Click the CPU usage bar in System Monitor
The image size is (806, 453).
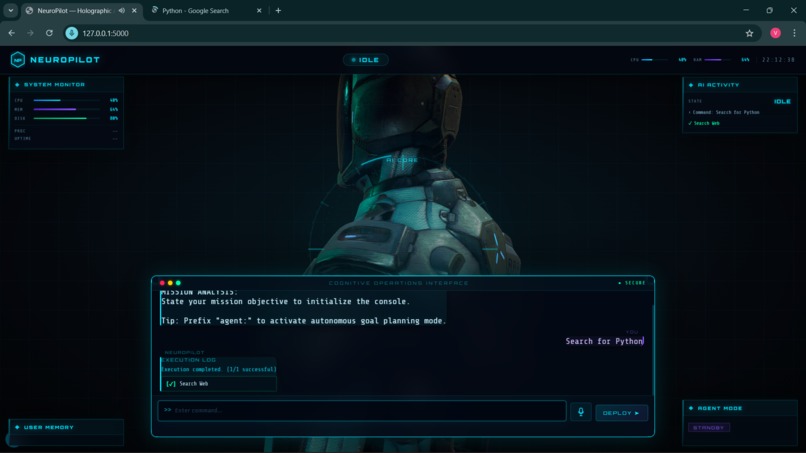coord(67,100)
